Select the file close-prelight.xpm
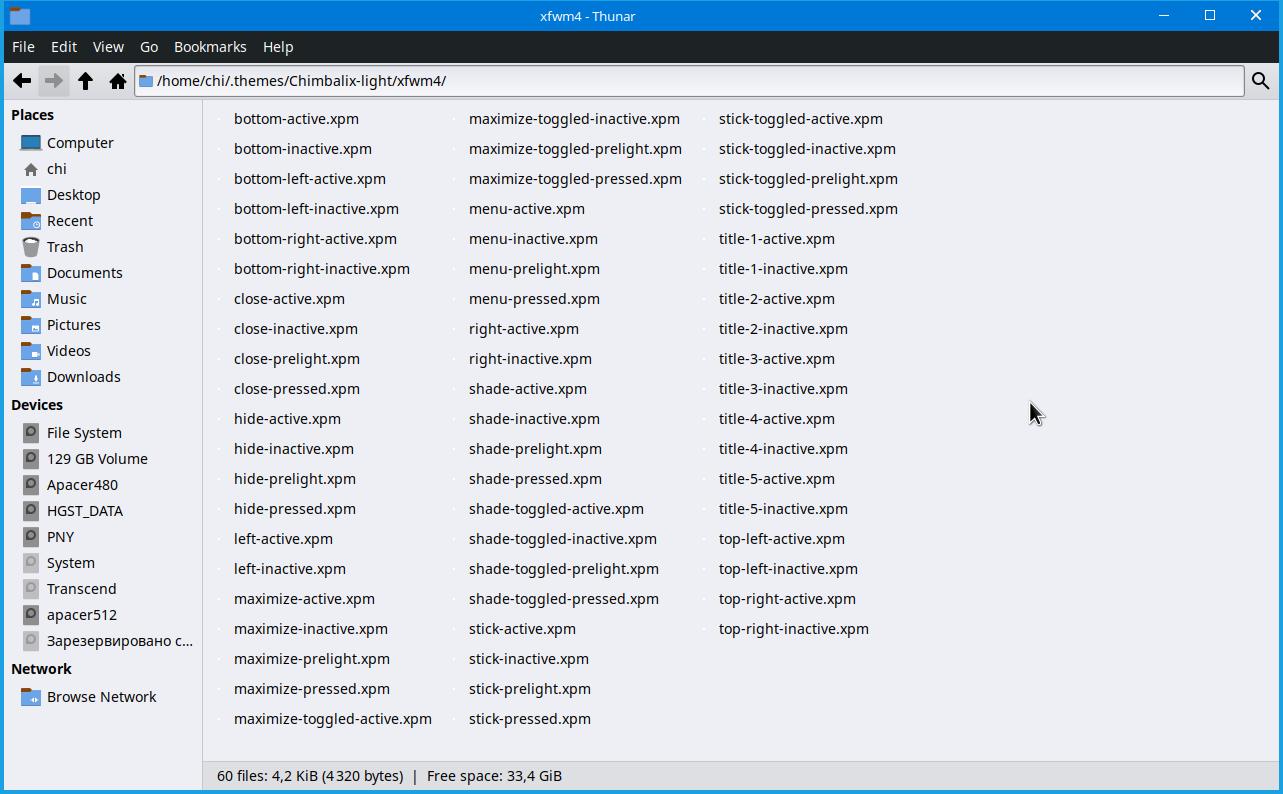This screenshot has height=794, width=1283. point(297,359)
